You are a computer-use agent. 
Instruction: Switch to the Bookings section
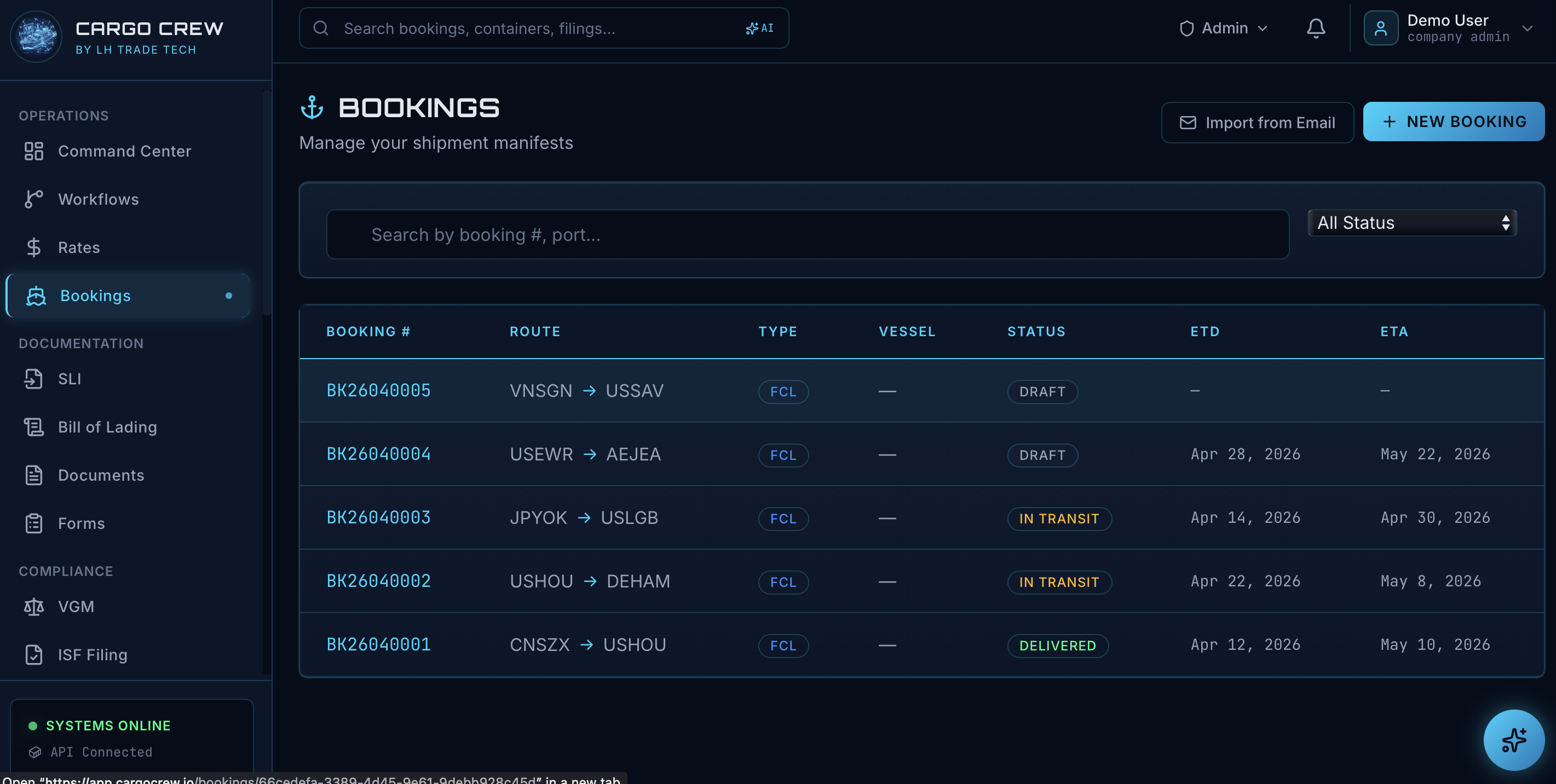click(95, 295)
